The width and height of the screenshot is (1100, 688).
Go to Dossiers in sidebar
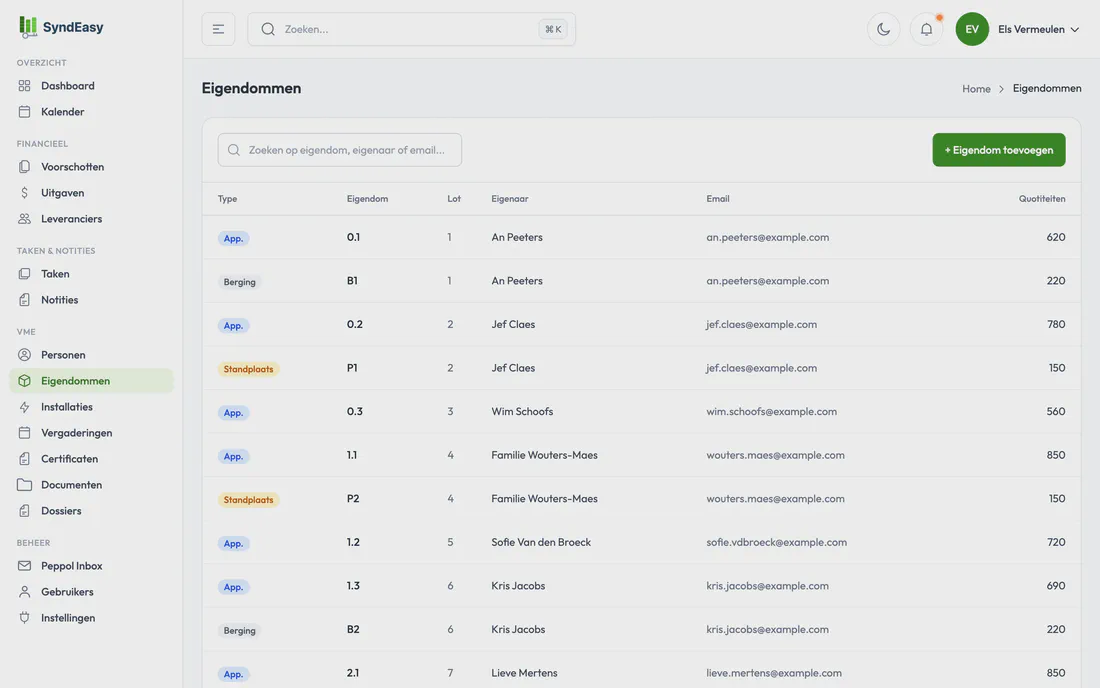click(x=91, y=511)
